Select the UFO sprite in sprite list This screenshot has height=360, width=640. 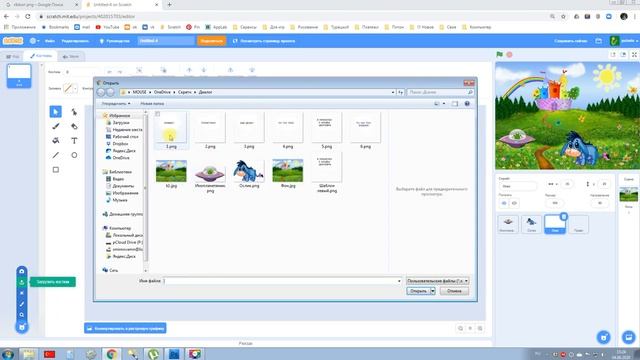coord(508,224)
